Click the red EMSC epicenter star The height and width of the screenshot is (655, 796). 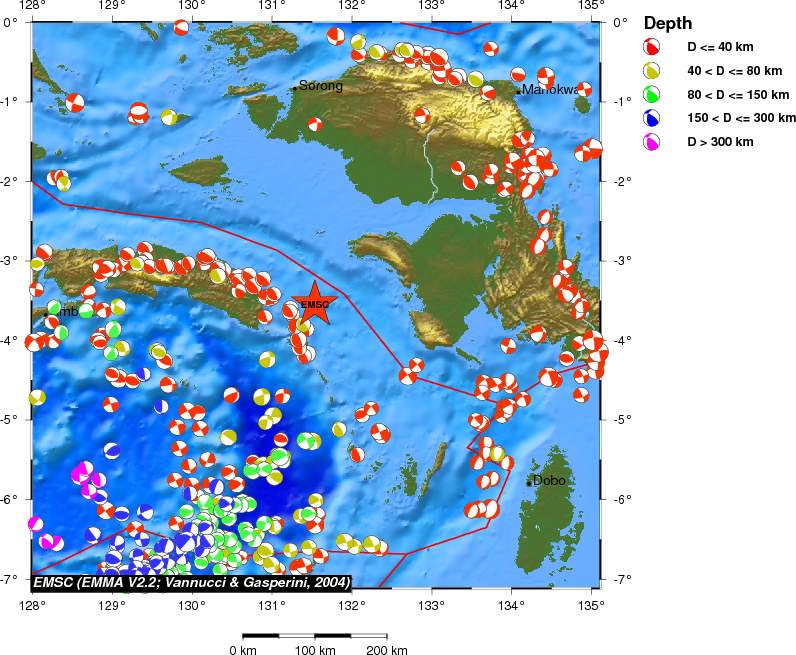(315, 304)
